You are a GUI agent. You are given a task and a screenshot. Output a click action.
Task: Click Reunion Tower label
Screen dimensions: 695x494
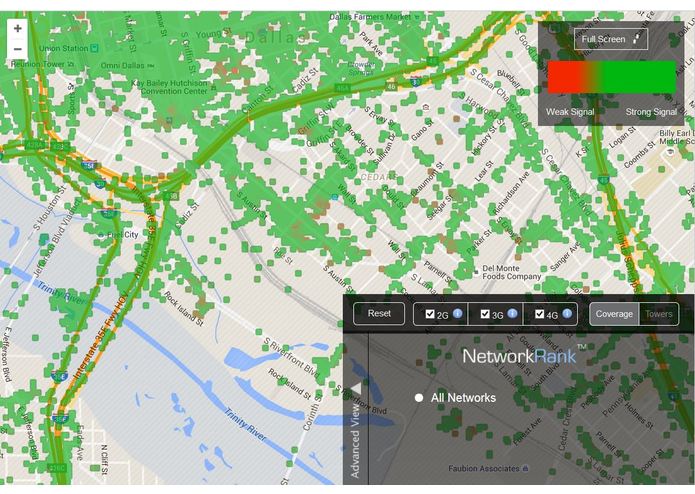[38, 64]
